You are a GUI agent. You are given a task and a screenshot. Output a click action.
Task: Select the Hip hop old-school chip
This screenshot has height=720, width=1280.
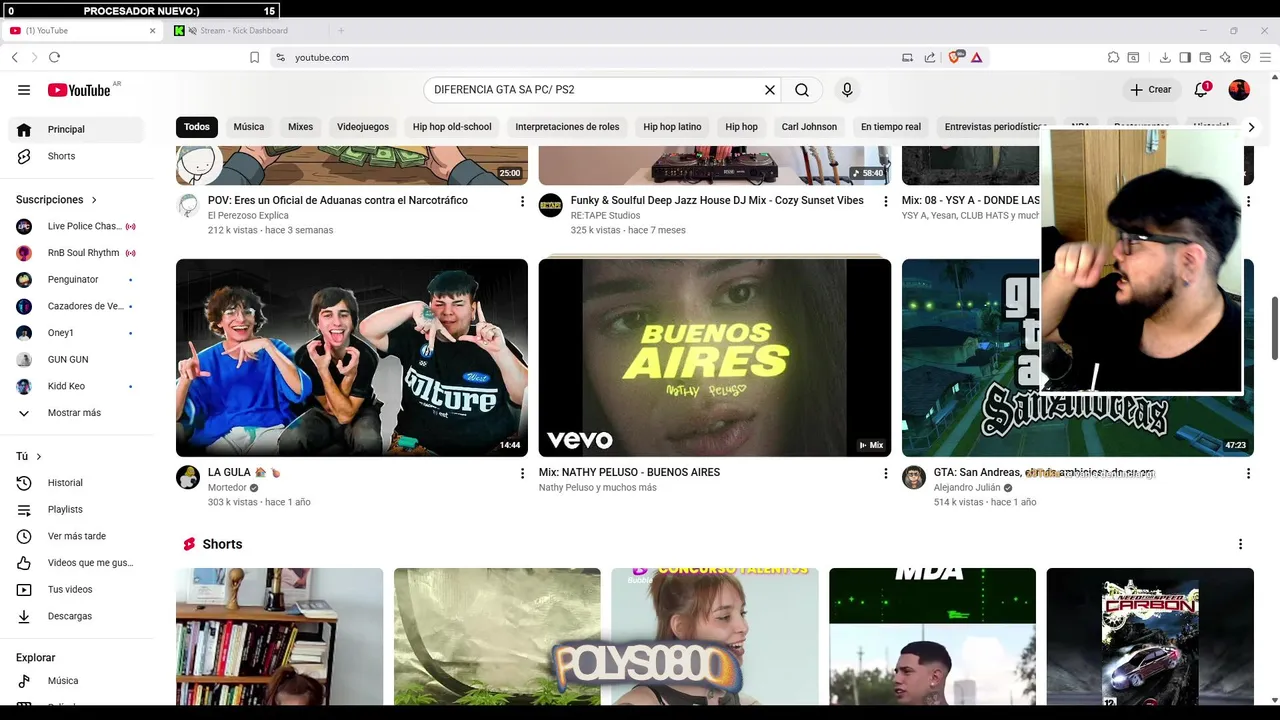pyautogui.click(x=452, y=127)
